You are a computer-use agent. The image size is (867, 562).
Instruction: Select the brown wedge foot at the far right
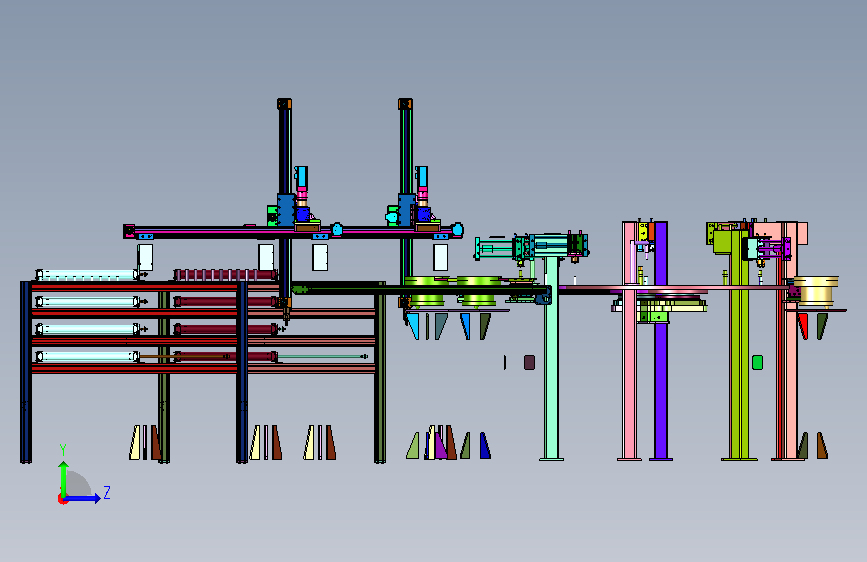pos(822,446)
